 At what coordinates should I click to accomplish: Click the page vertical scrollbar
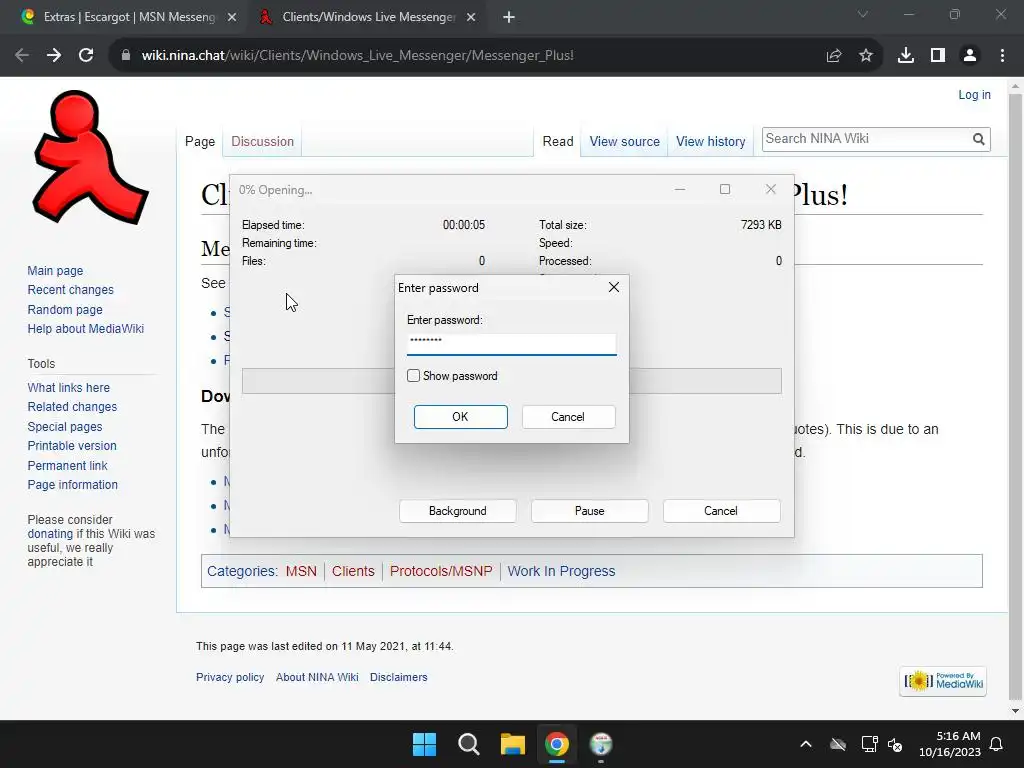tap(1015, 398)
